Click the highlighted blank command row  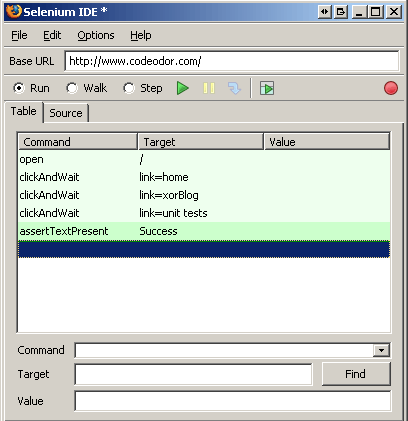pos(204,249)
